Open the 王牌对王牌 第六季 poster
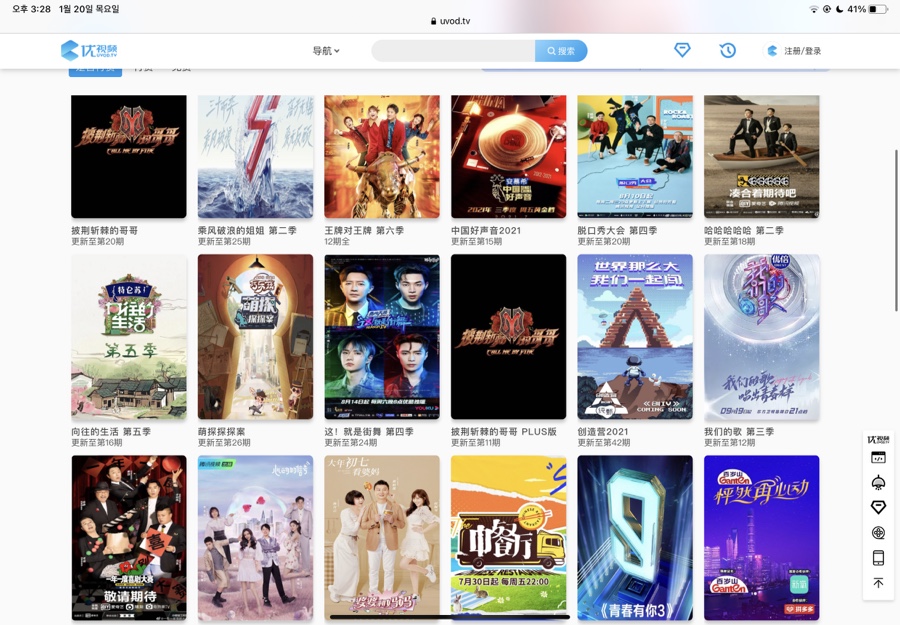The image size is (900, 625). pos(382,156)
